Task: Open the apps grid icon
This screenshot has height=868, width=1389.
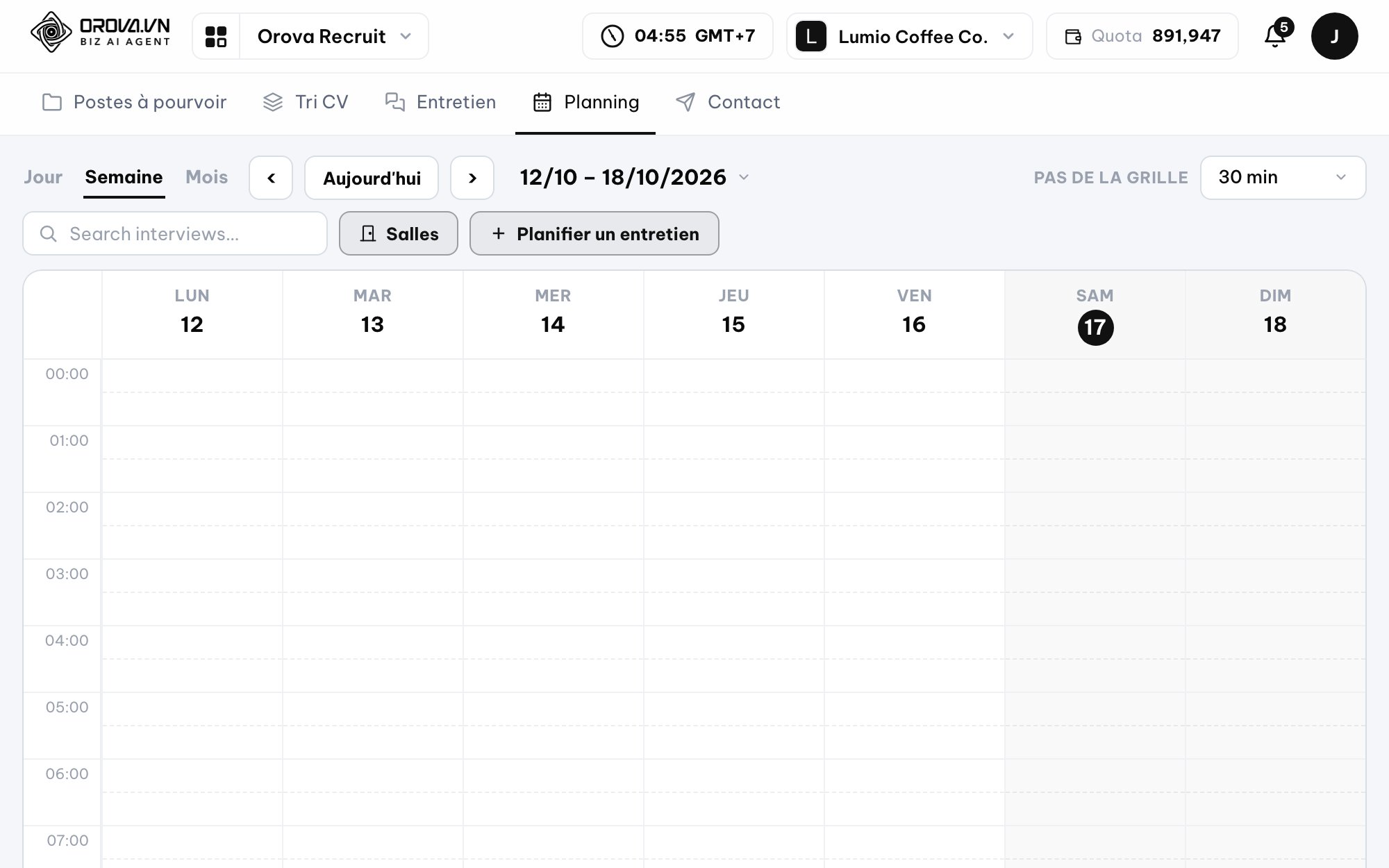Action: [216, 36]
